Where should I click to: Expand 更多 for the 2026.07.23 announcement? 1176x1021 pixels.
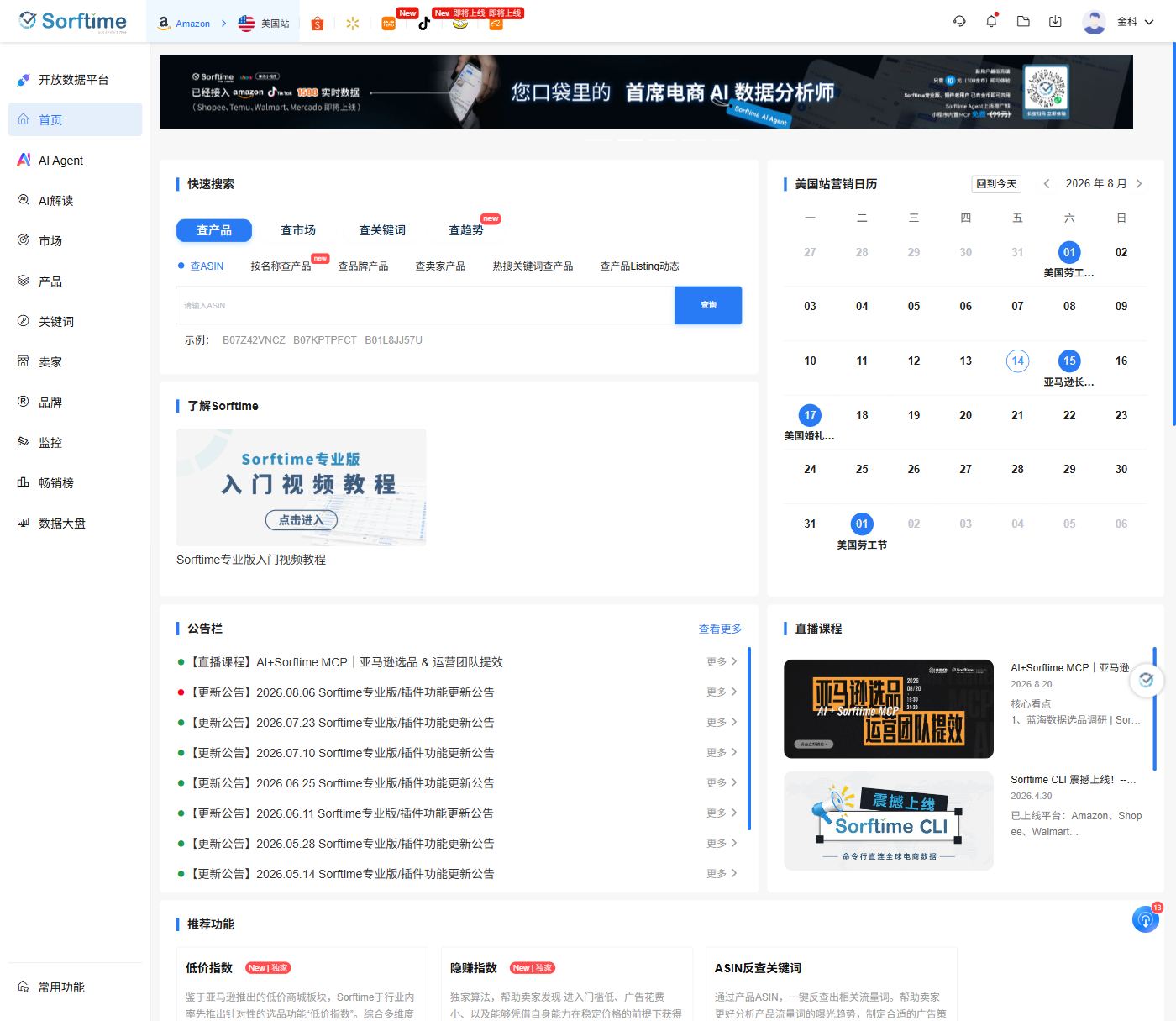(722, 722)
